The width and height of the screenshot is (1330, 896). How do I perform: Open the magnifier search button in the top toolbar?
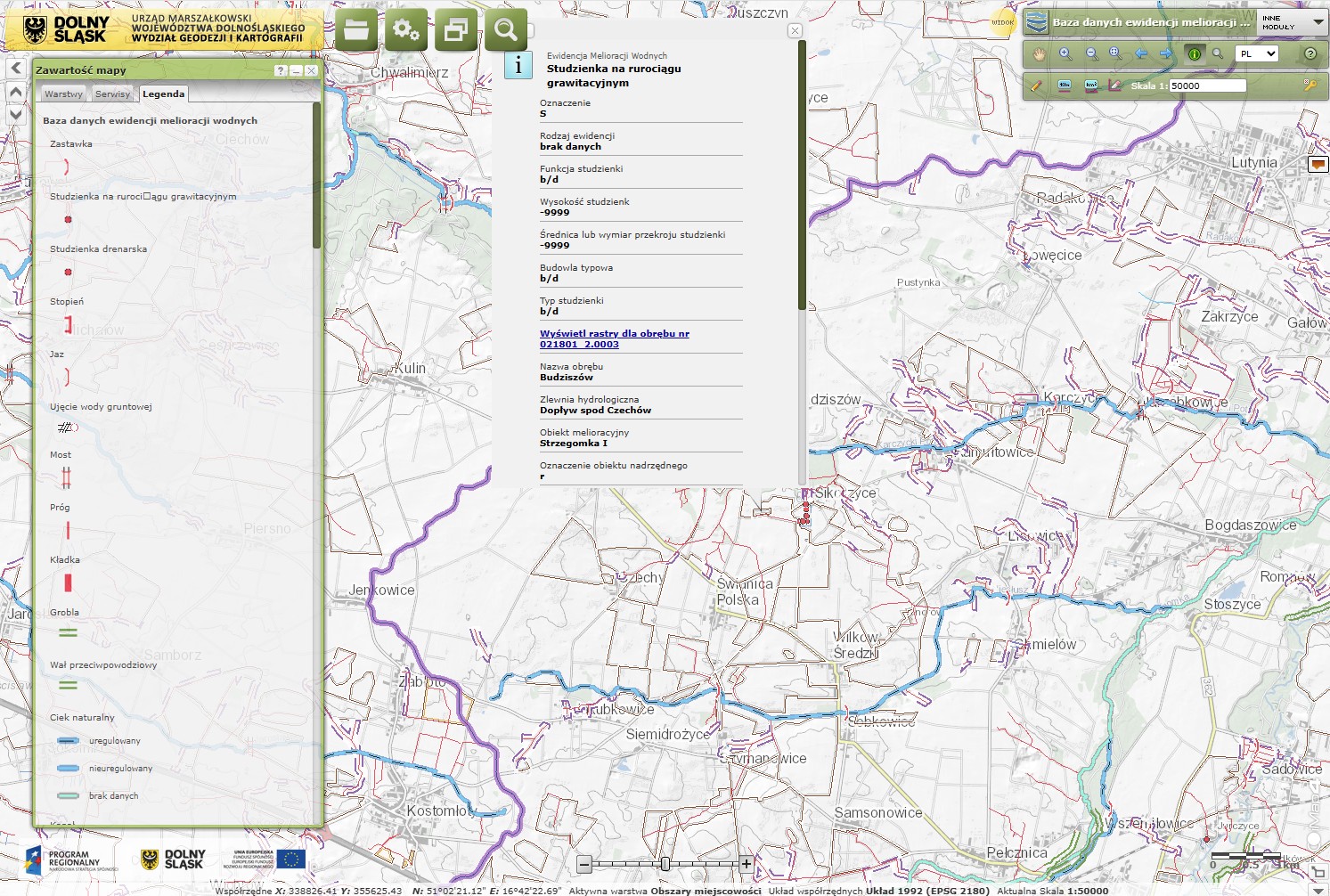(x=506, y=29)
